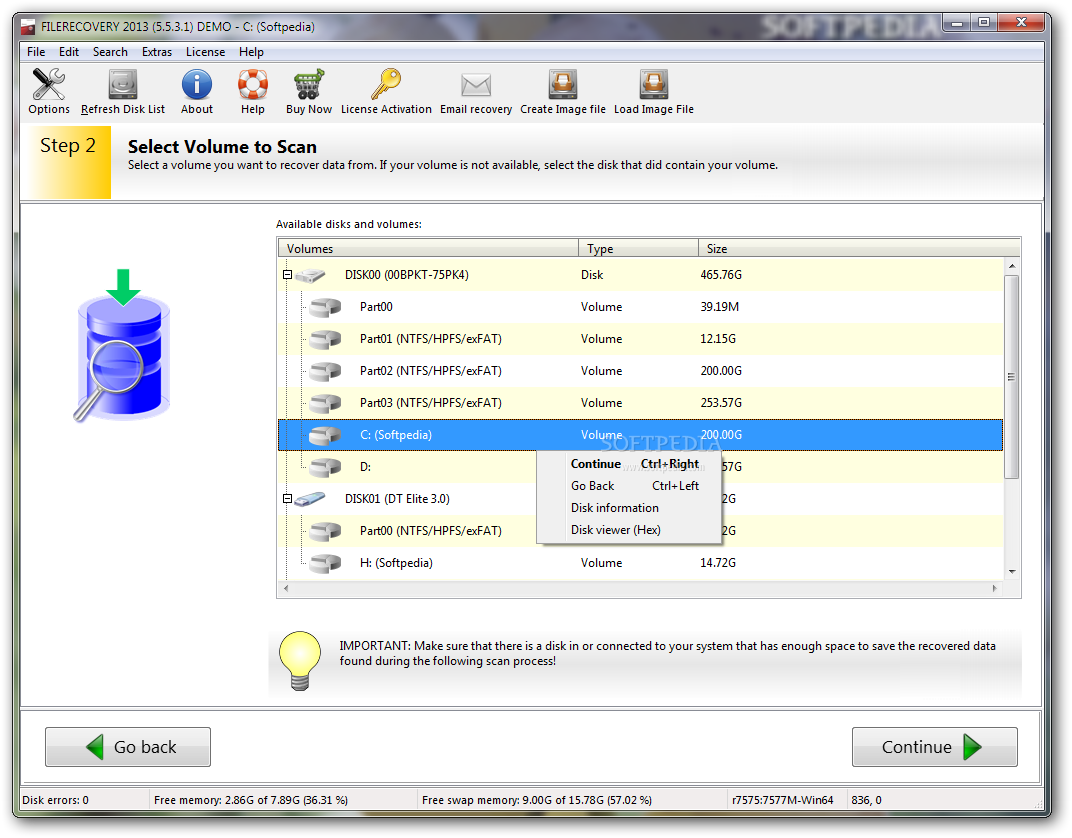Image resolution: width=1072 pixels, height=838 pixels.
Task: Click the volume list scroll up arrow
Action: (x=1012, y=266)
